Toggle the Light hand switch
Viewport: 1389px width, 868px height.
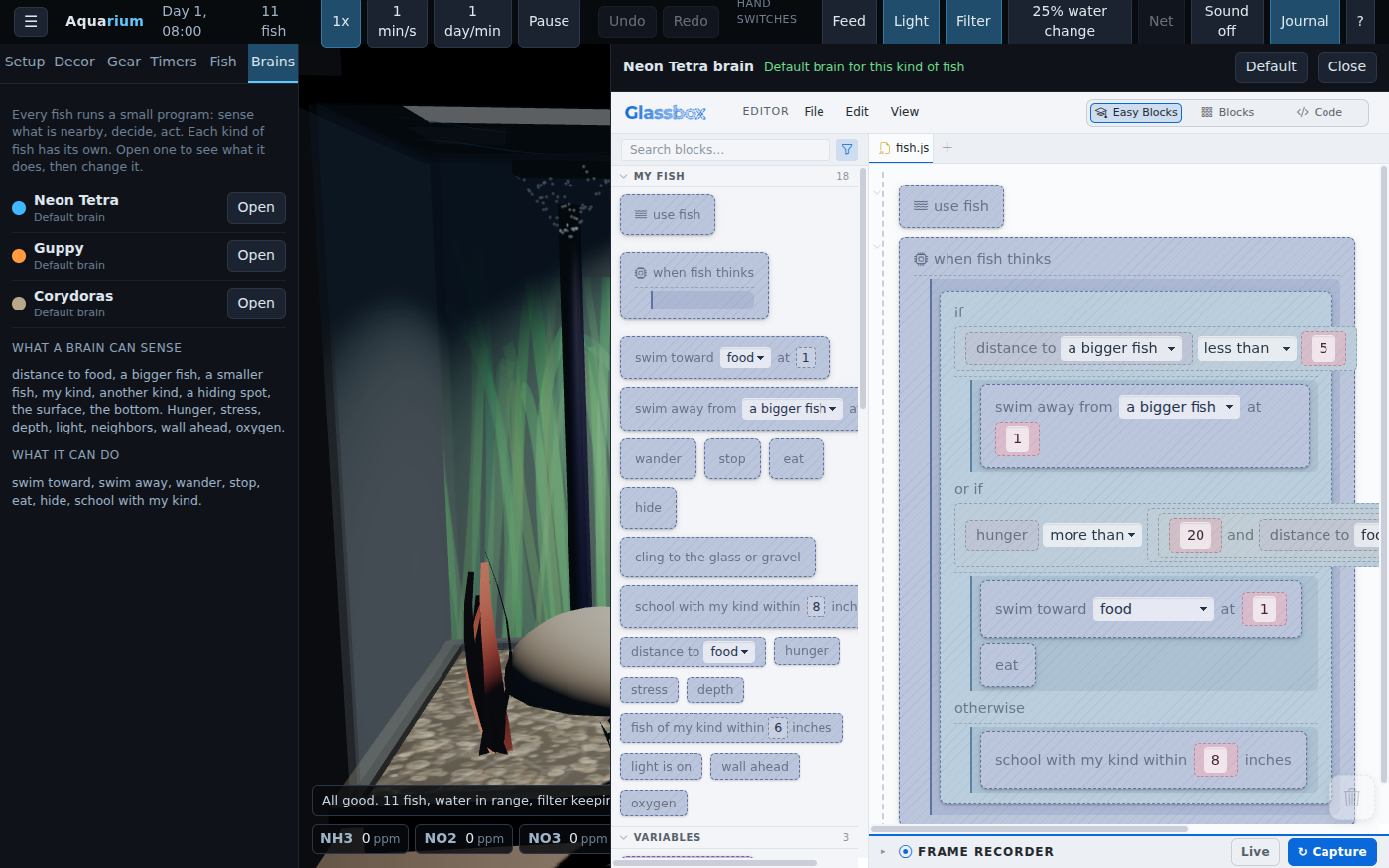(x=911, y=21)
